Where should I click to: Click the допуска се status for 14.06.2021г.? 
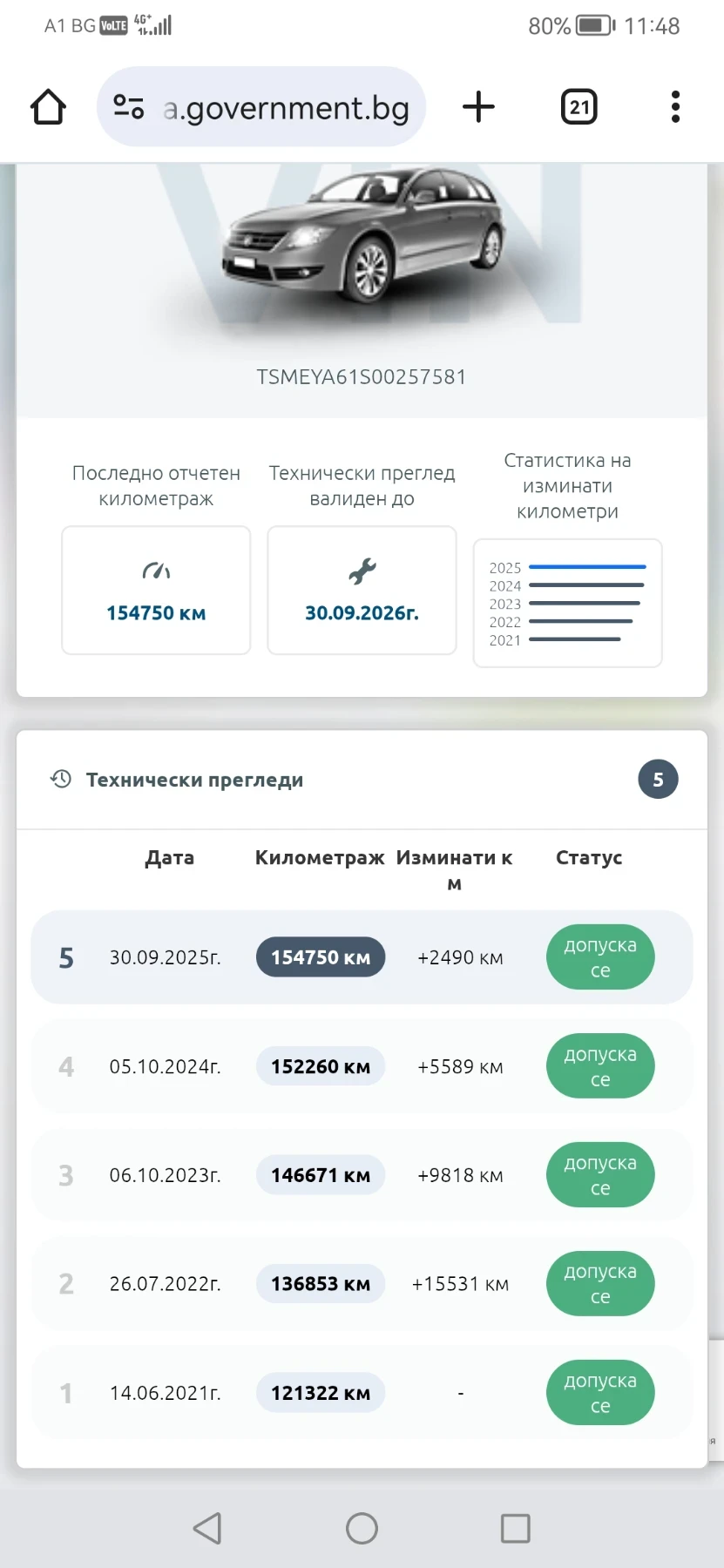tap(600, 1393)
